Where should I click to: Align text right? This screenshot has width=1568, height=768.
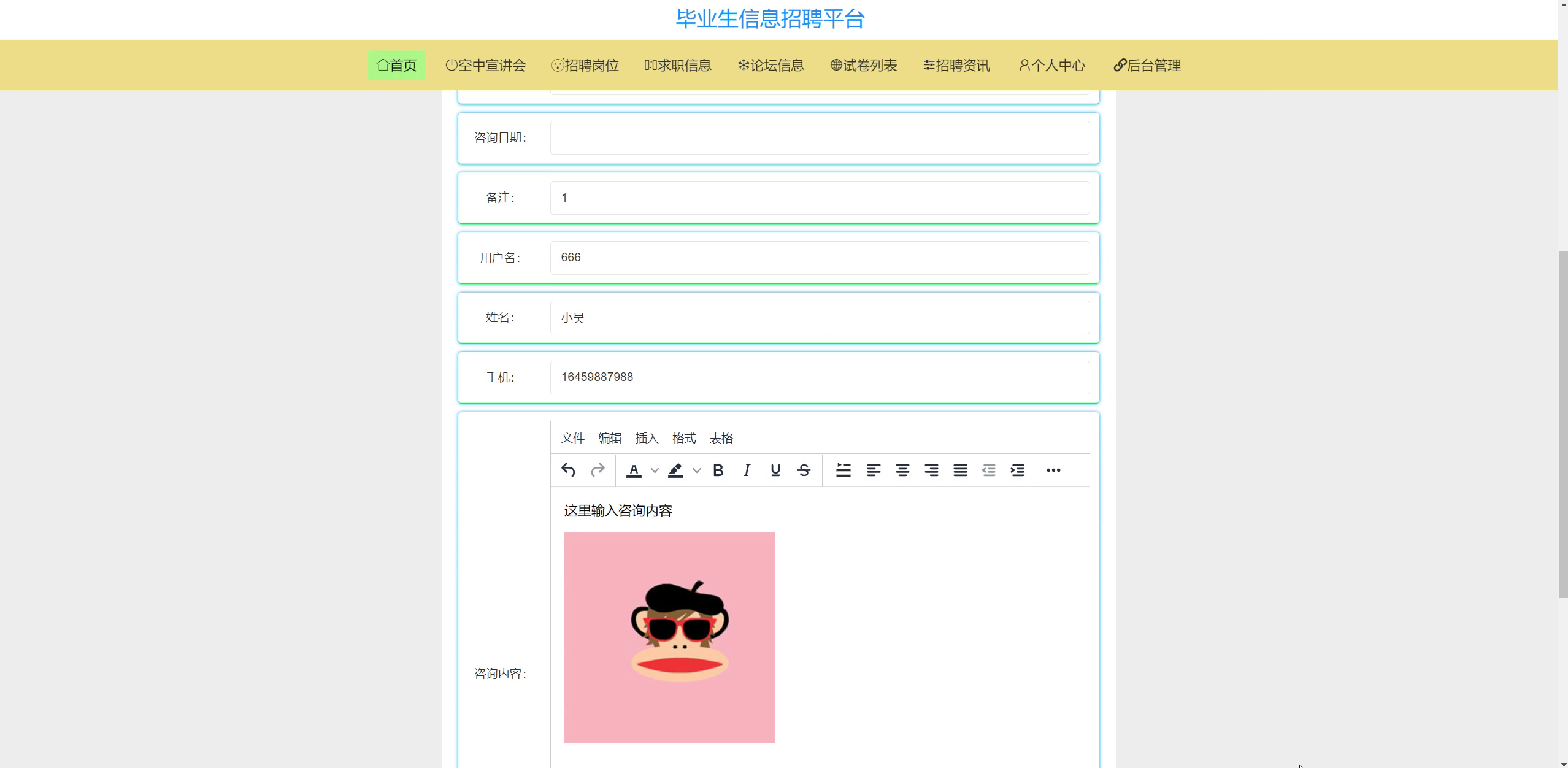click(931, 470)
